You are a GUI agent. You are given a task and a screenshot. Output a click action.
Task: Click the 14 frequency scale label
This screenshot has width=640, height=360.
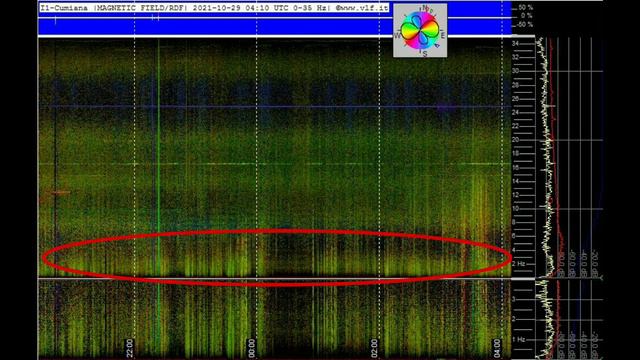click(516, 181)
